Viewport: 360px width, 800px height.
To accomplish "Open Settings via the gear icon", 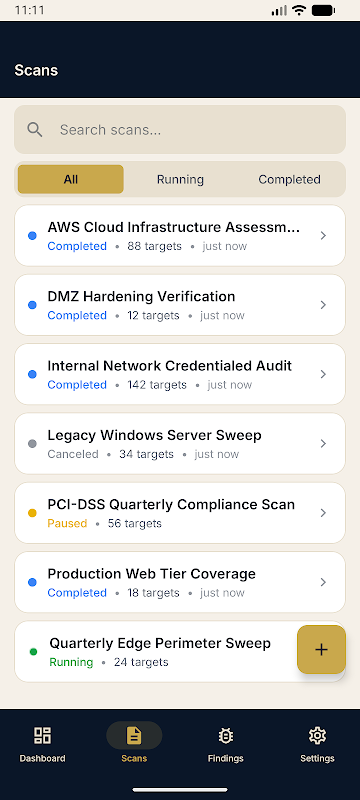I will (317, 735).
